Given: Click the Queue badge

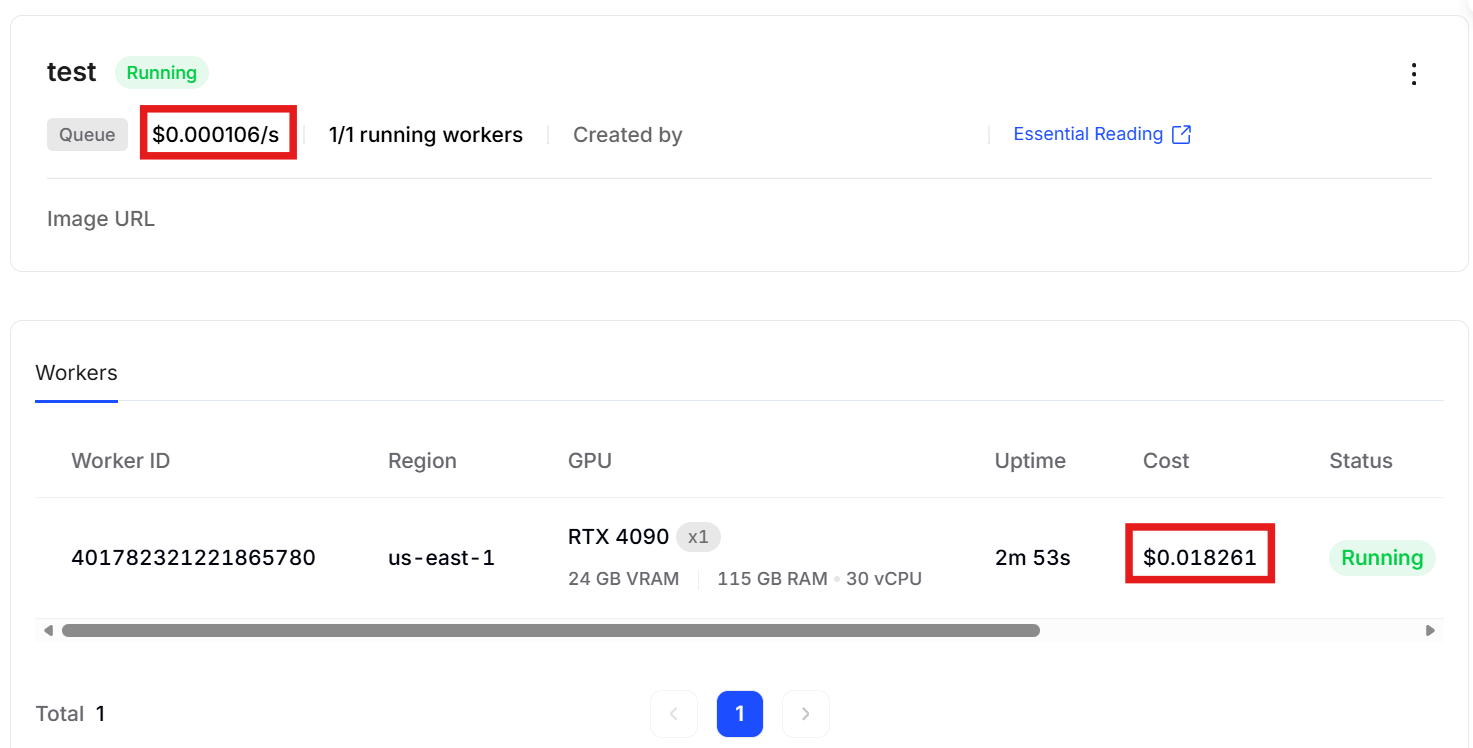Looking at the screenshot, I should click(x=87, y=135).
